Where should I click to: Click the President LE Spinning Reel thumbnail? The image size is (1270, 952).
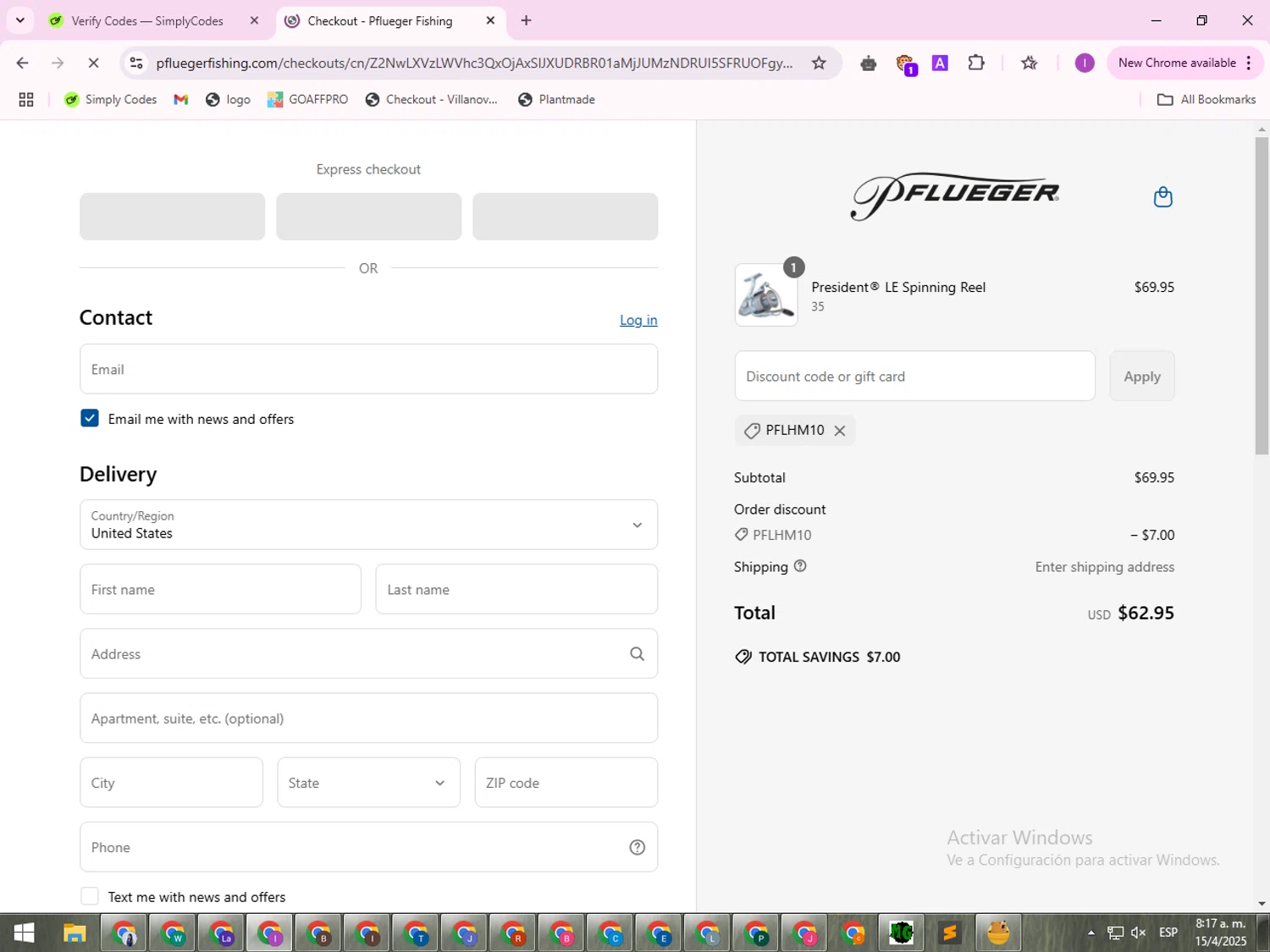coord(765,295)
